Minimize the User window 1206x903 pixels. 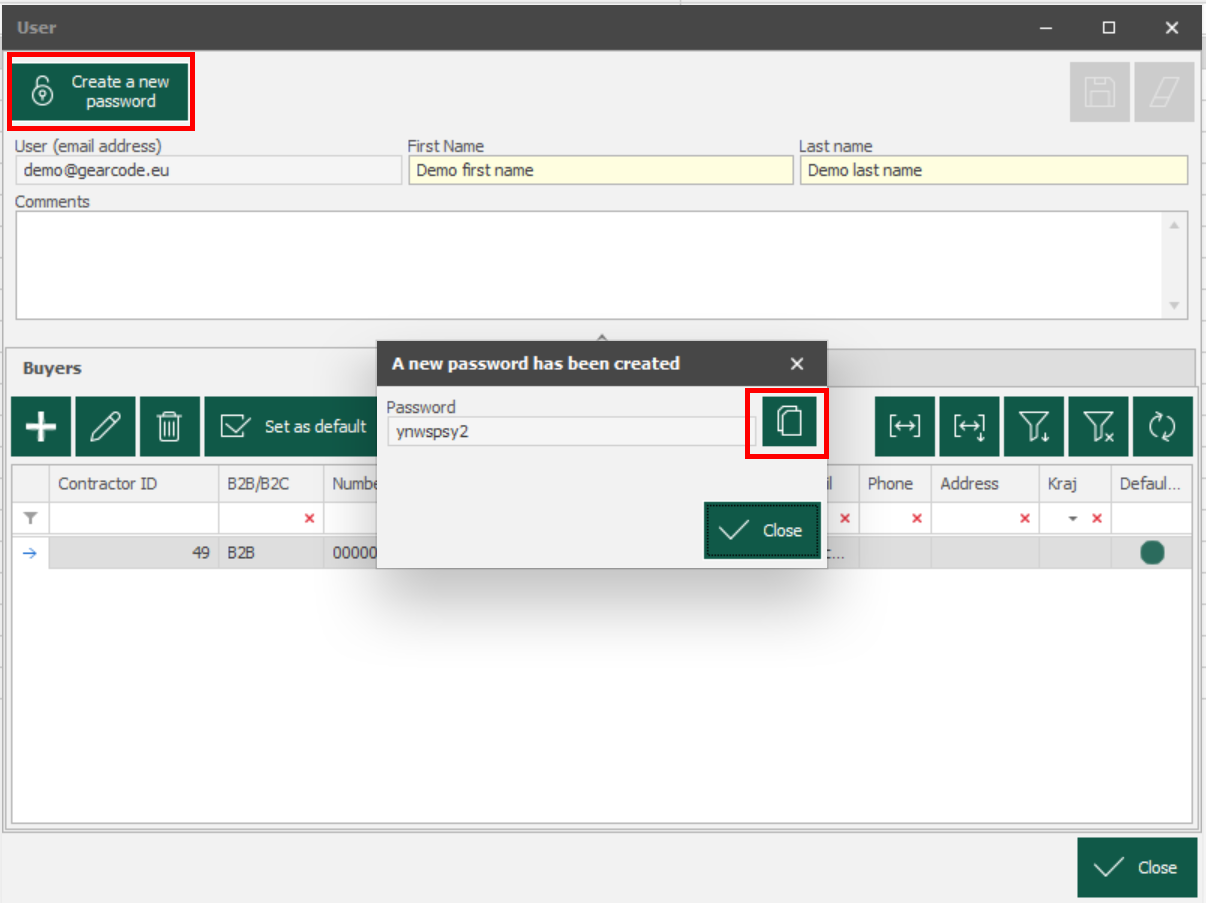point(1046,28)
